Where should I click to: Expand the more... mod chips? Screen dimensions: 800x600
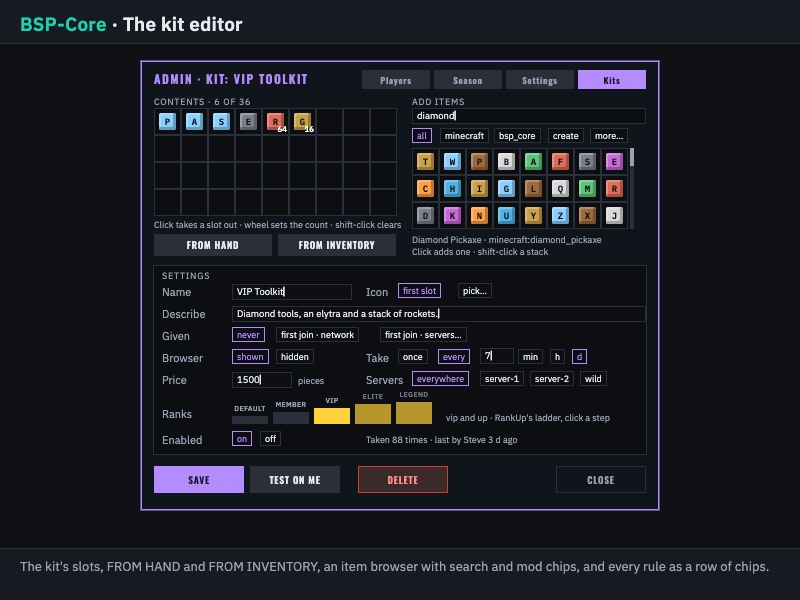tap(609, 136)
